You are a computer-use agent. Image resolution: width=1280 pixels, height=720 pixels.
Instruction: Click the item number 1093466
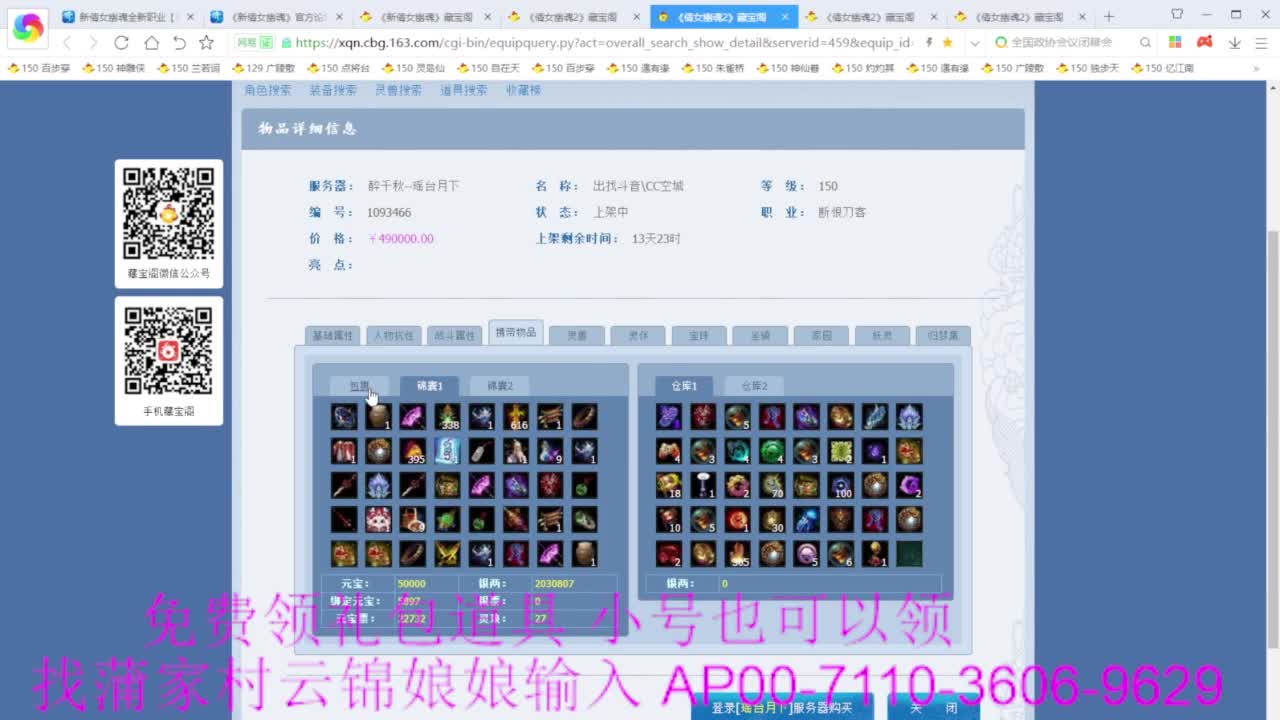click(389, 212)
